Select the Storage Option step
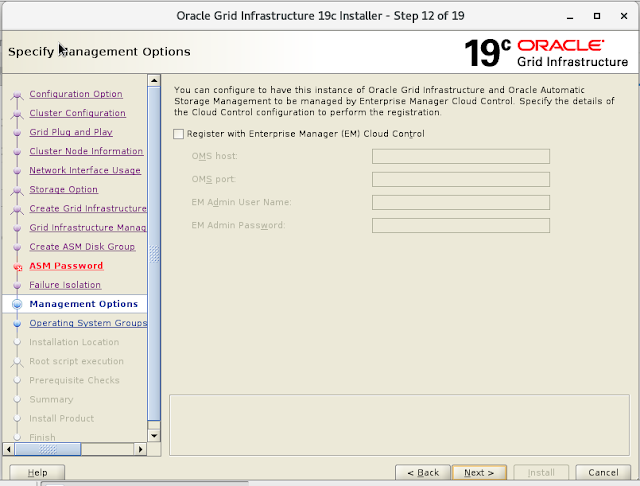This screenshot has width=640, height=486. point(64,190)
